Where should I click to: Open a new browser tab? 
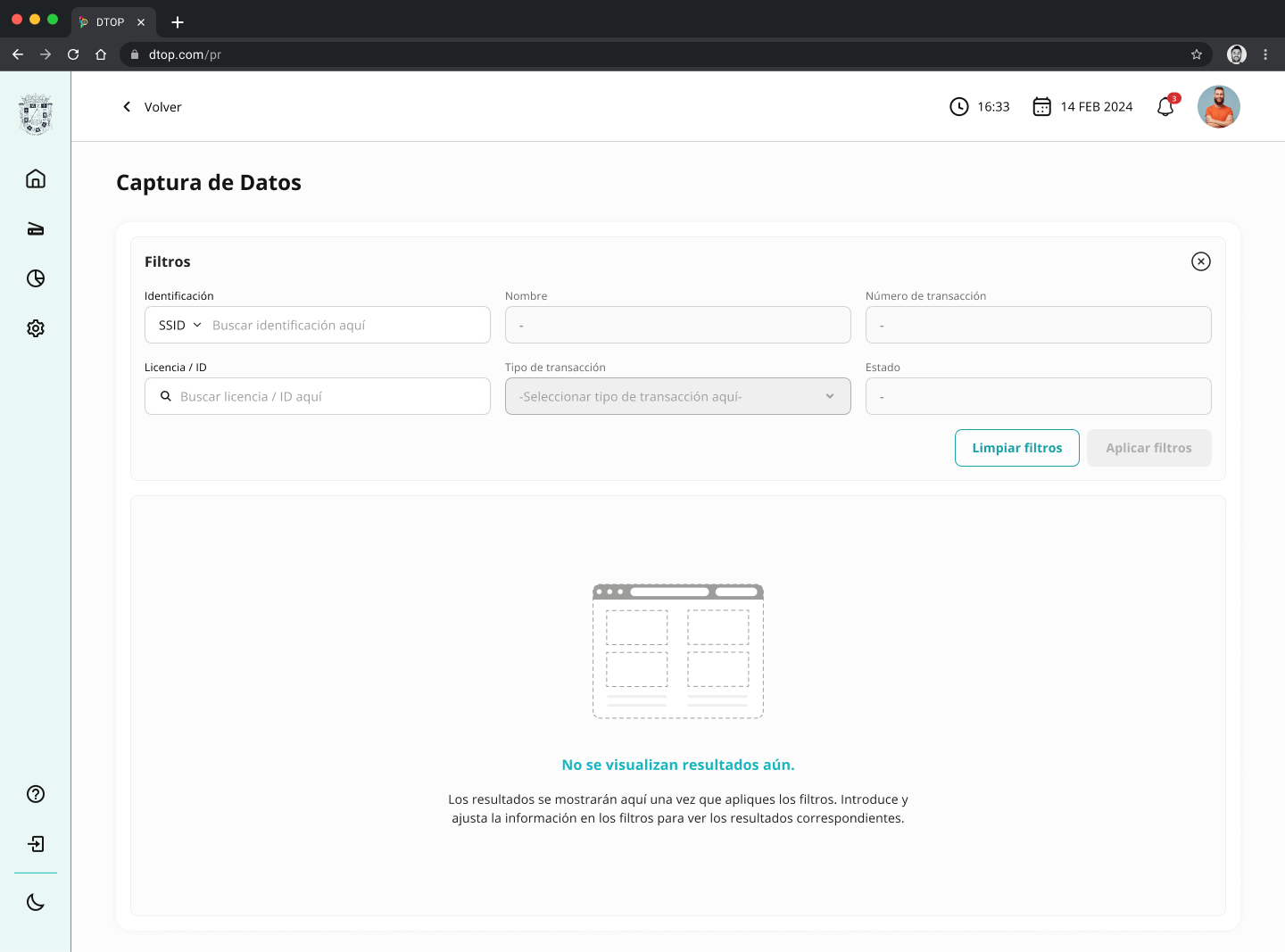[178, 22]
